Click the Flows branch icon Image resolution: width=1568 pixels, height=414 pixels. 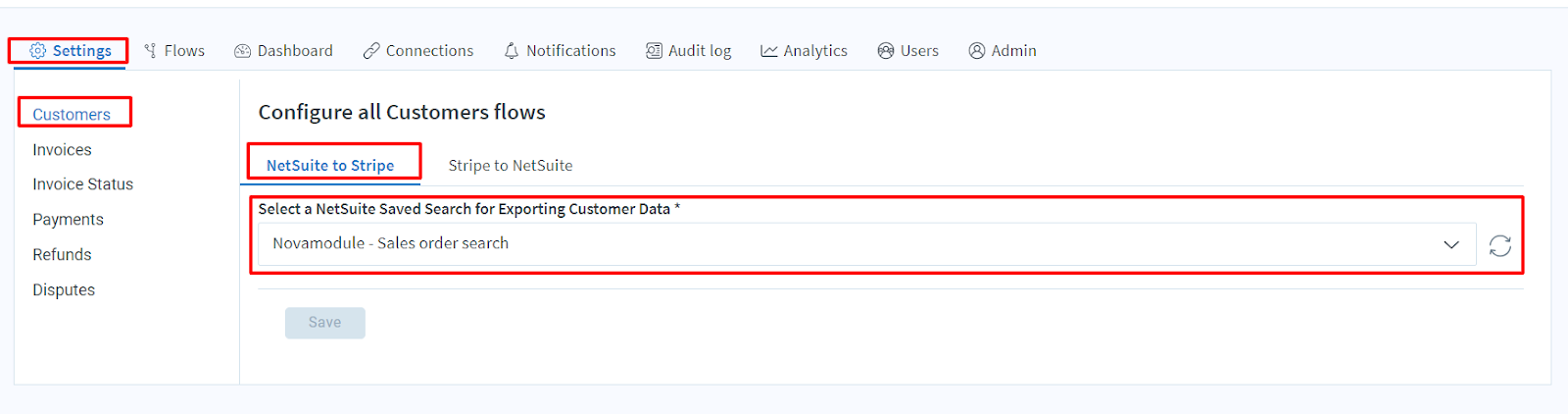(x=150, y=51)
